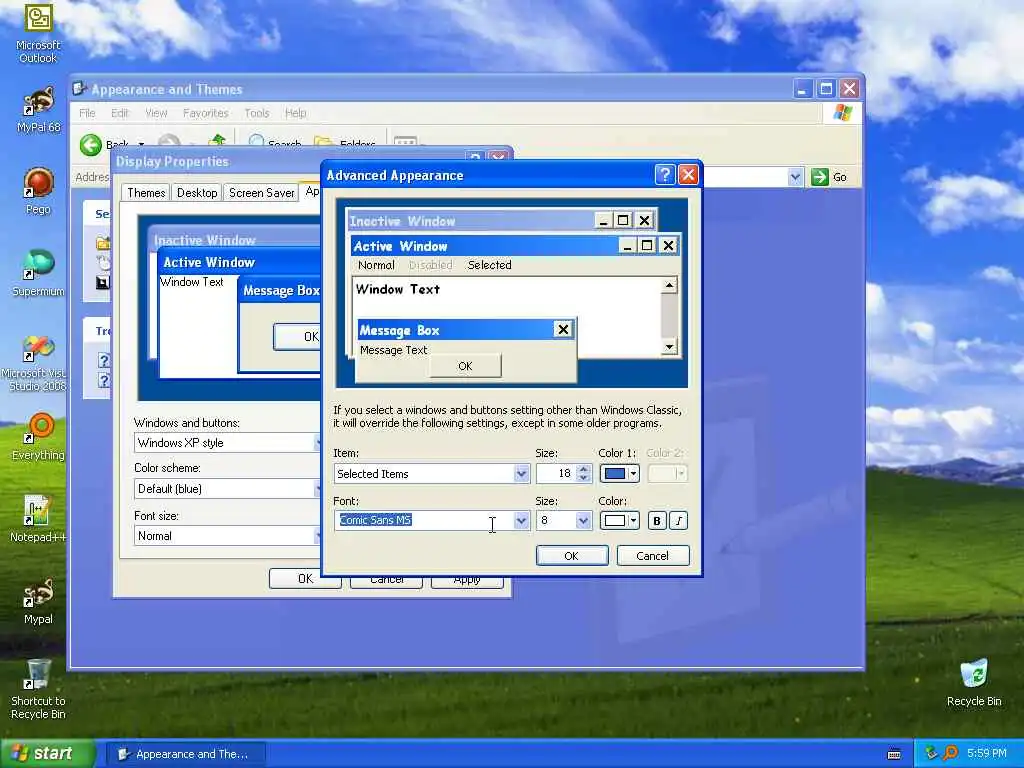Open Microsoft Outlook desktop icon

(38, 33)
